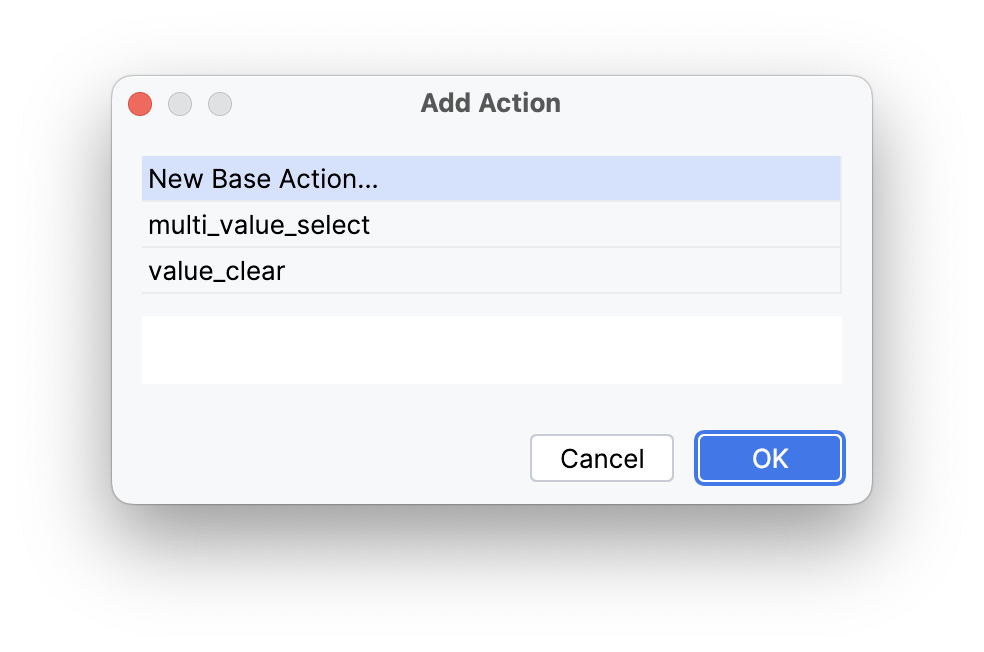Viewport: 984px width, 652px height.
Task: Click the Add Action title bar text
Action: [x=490, y=103]
